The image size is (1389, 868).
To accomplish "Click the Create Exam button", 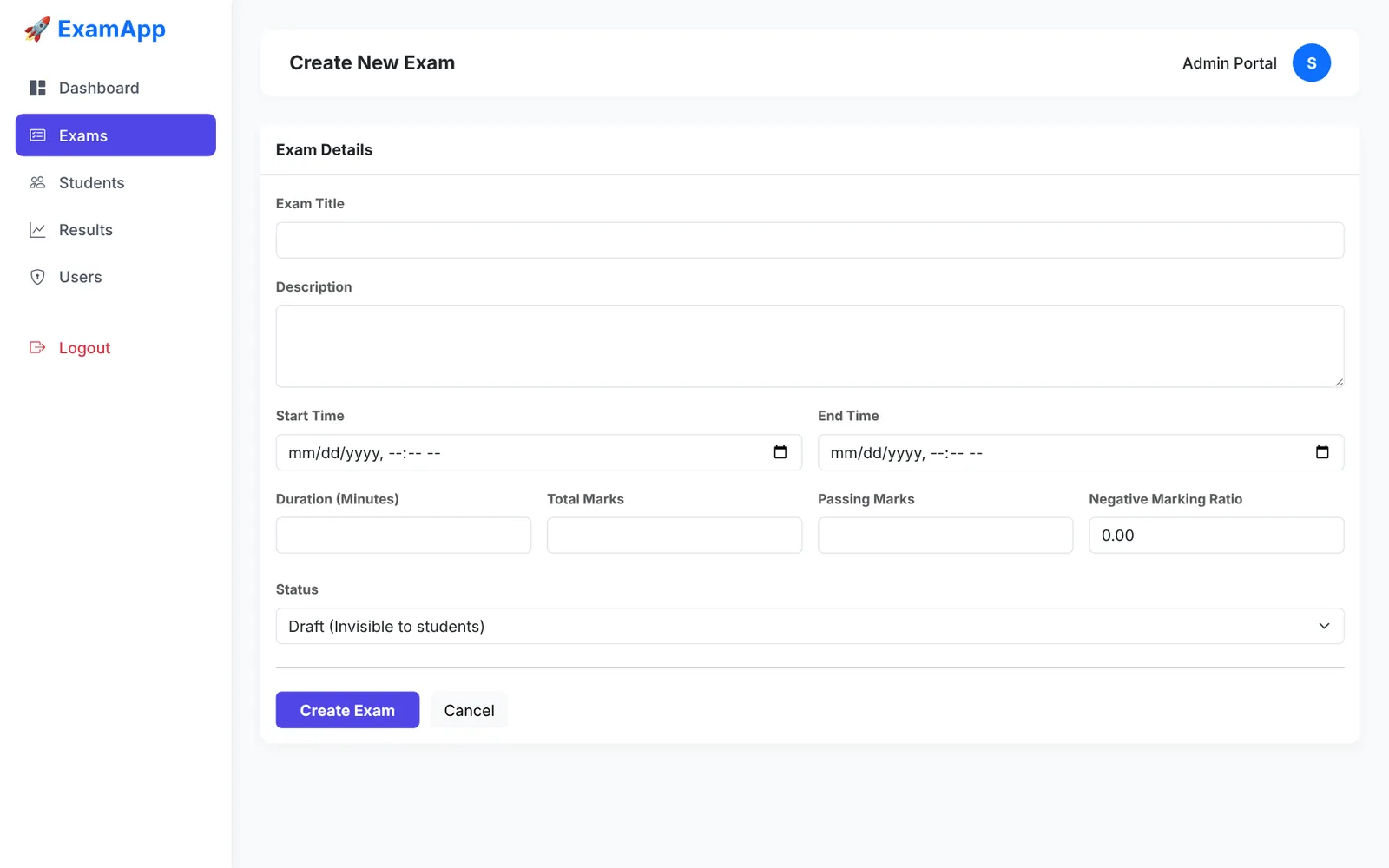I will [x=347, y=710].
